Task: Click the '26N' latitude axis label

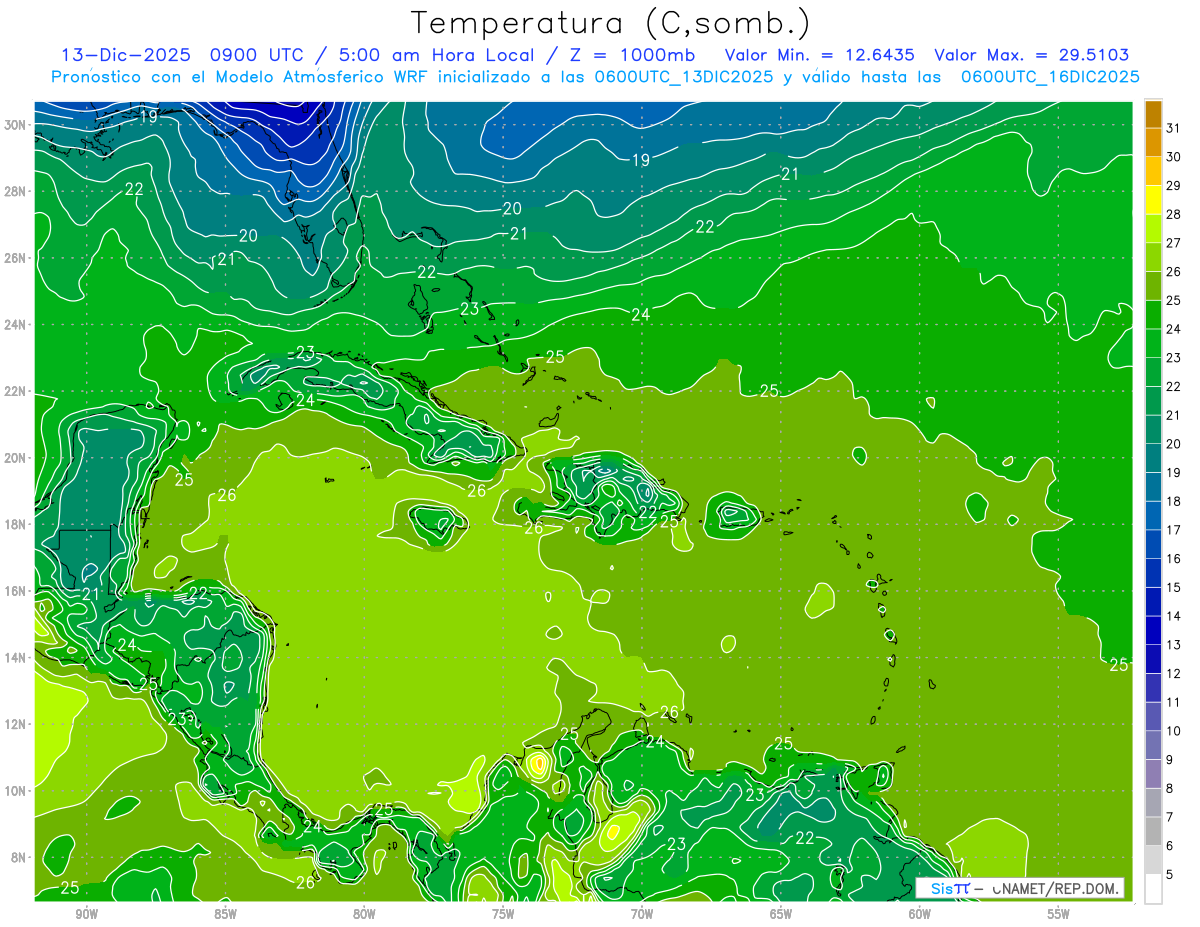Action: click(15, 258)
